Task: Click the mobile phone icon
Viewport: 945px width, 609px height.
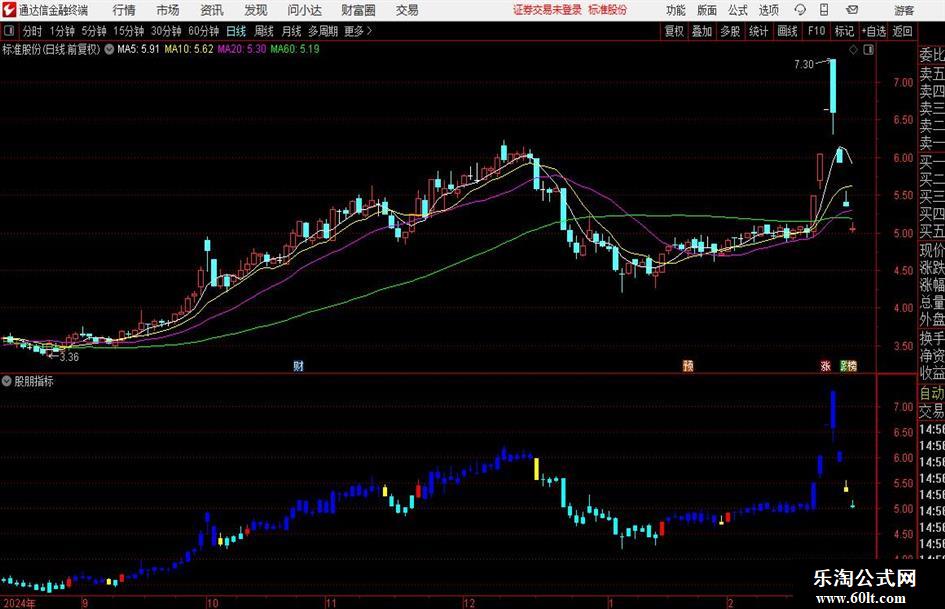Action: 824,10
